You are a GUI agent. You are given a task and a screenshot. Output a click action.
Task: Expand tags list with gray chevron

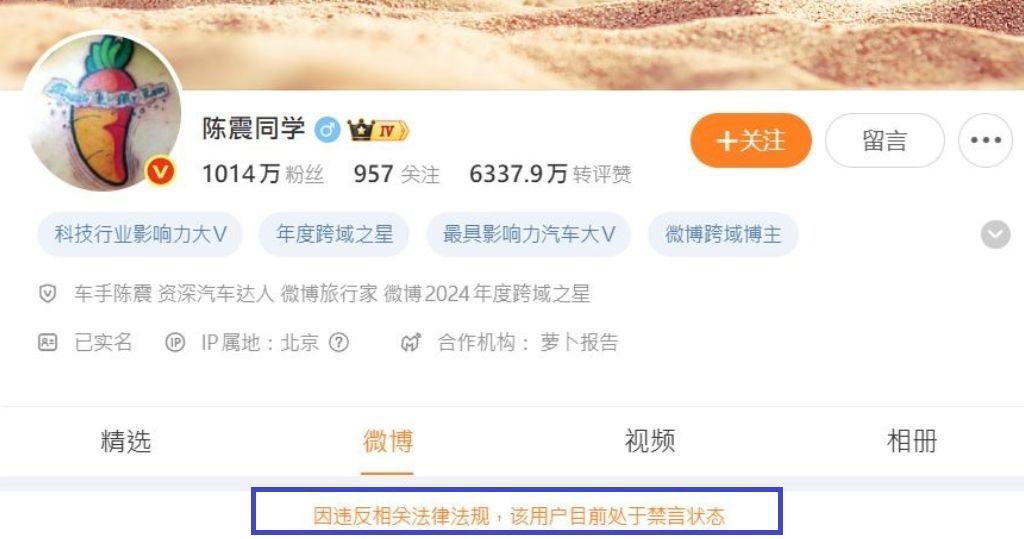995,235
